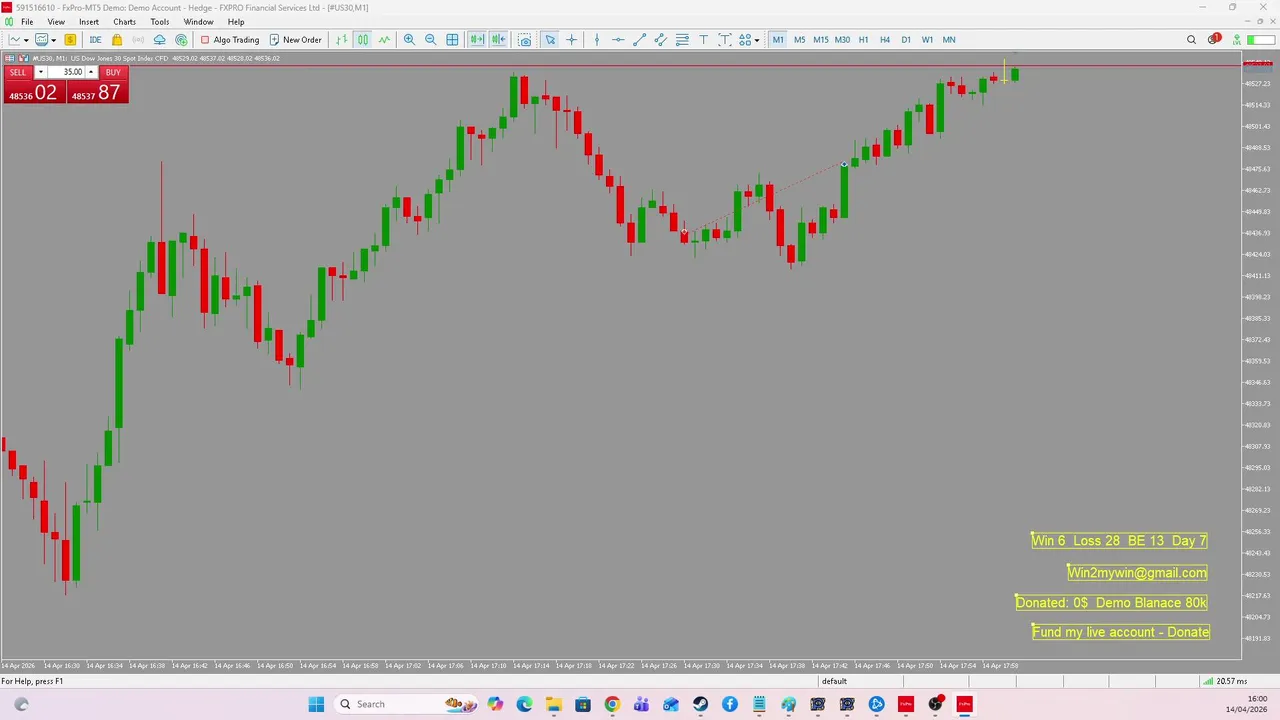Zoom out of the chart
Screen dimensions: 1280x720
tap(431, 40)
